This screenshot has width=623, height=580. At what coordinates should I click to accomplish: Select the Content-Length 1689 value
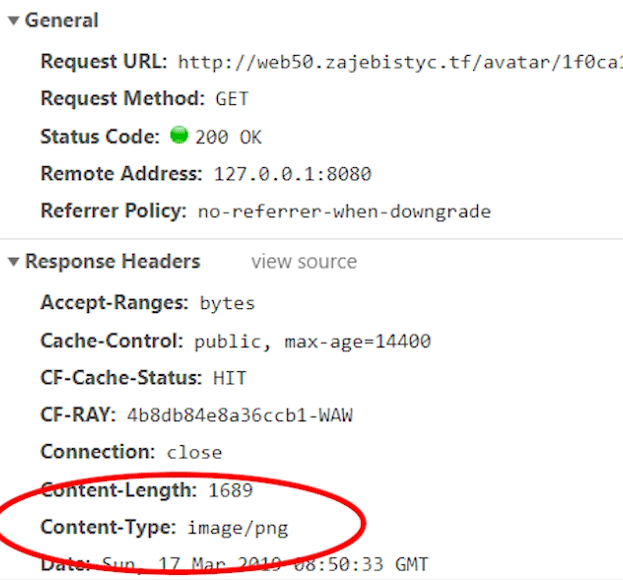(231, 490)
